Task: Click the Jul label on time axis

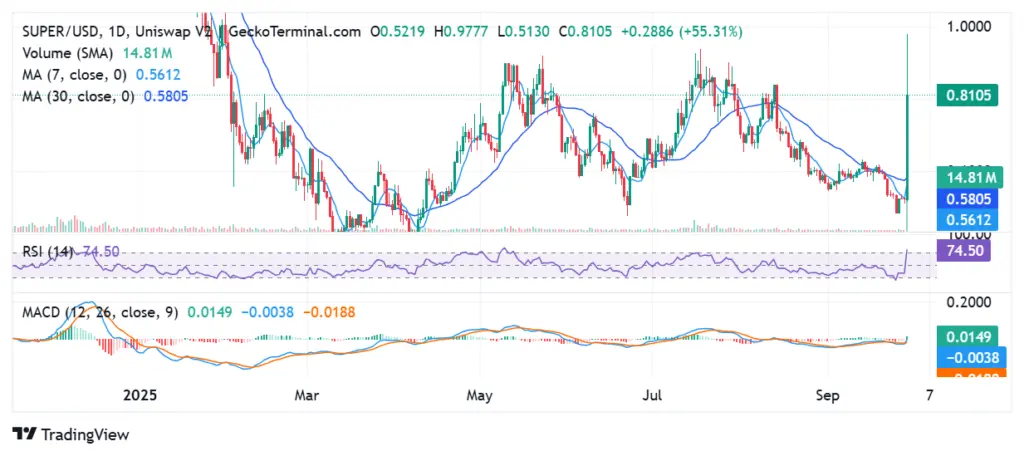Action: (x=652, y=396)
